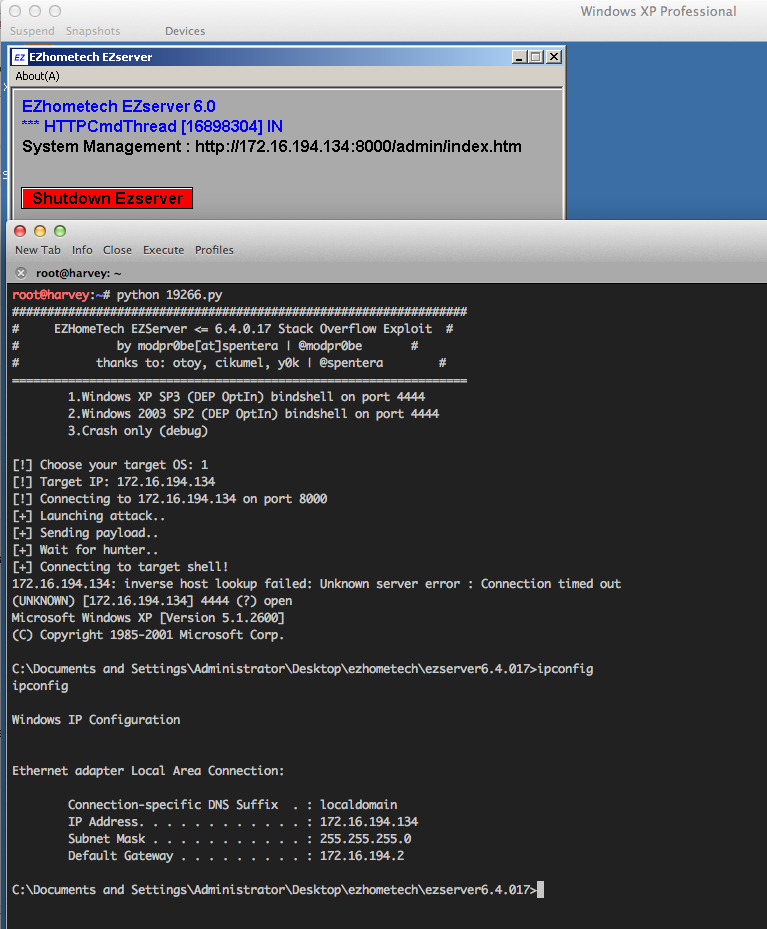Viewport: 767px width, 929px height.
Task: Select the root@harvey: ~ terminal tab
Action: pyautogui.click(x=79, y=273)
